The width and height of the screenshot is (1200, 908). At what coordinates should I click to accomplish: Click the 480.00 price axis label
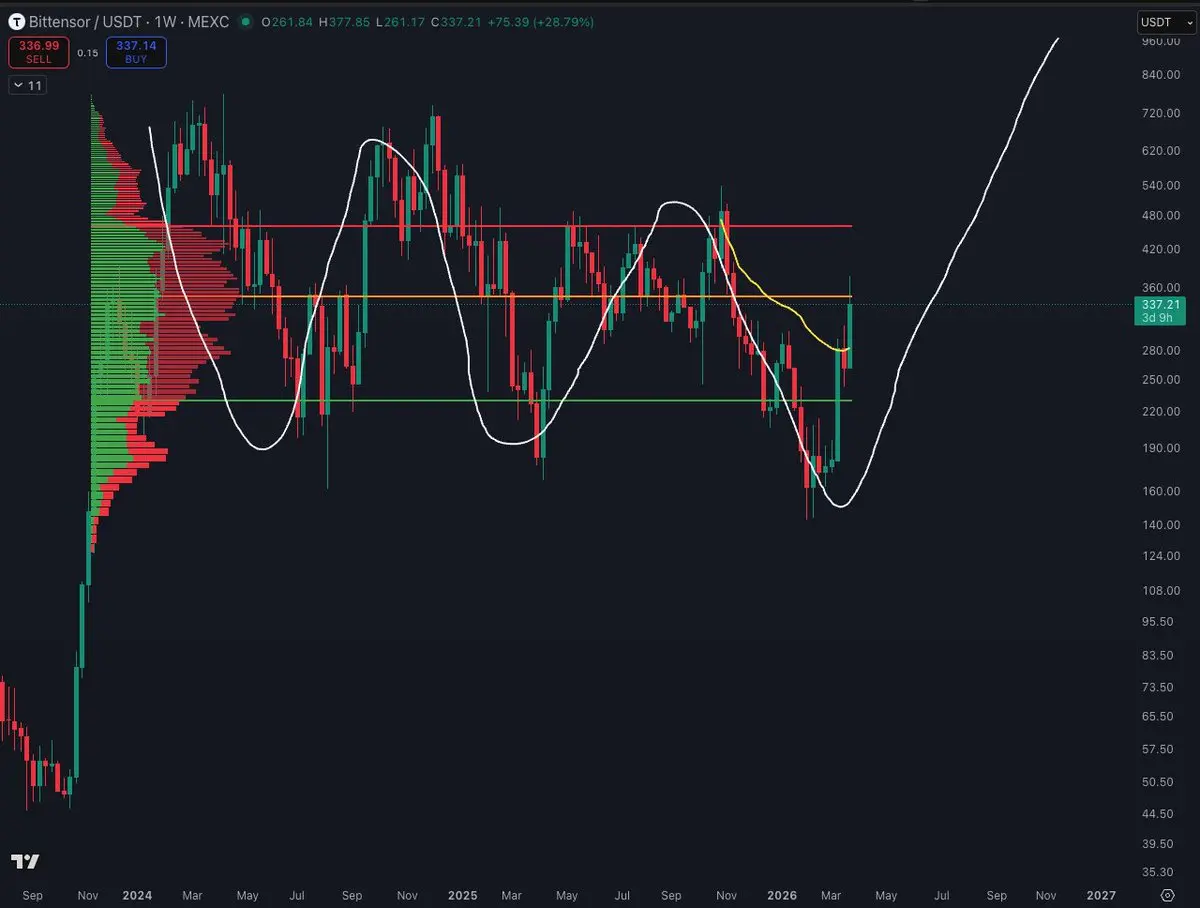click(1163, 214)
